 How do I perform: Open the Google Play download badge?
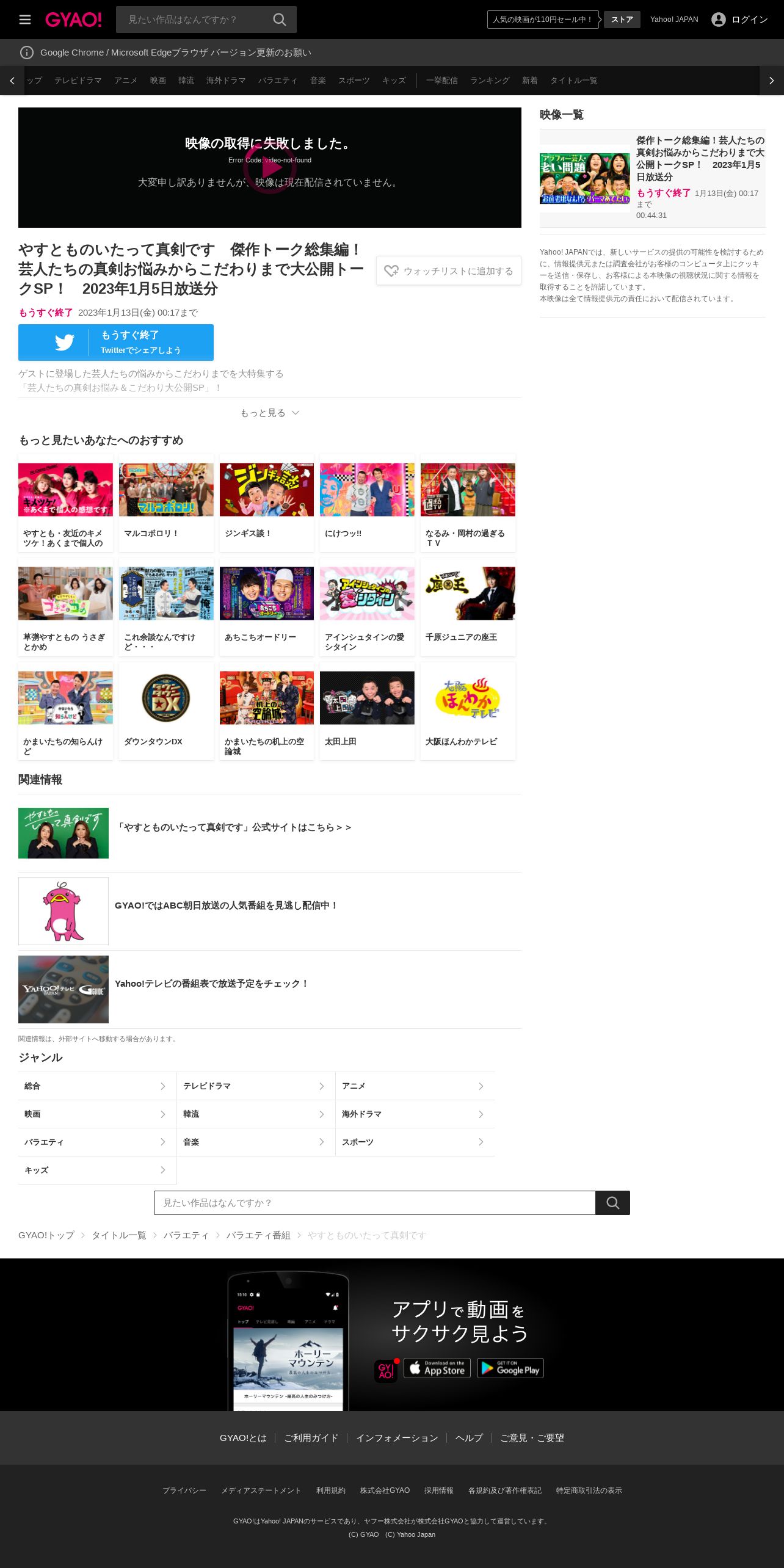point(510,1368)
